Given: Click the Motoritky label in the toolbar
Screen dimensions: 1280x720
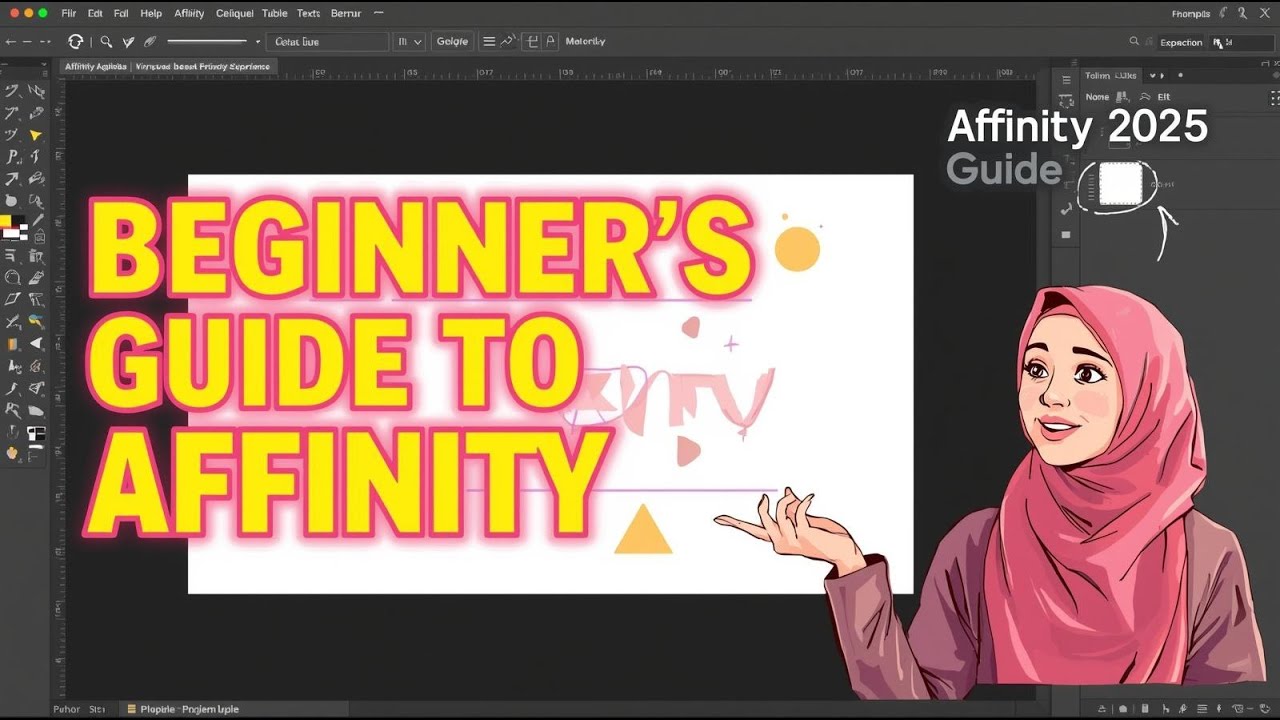Looking at the screenshot, I should (x=585, y=42).
